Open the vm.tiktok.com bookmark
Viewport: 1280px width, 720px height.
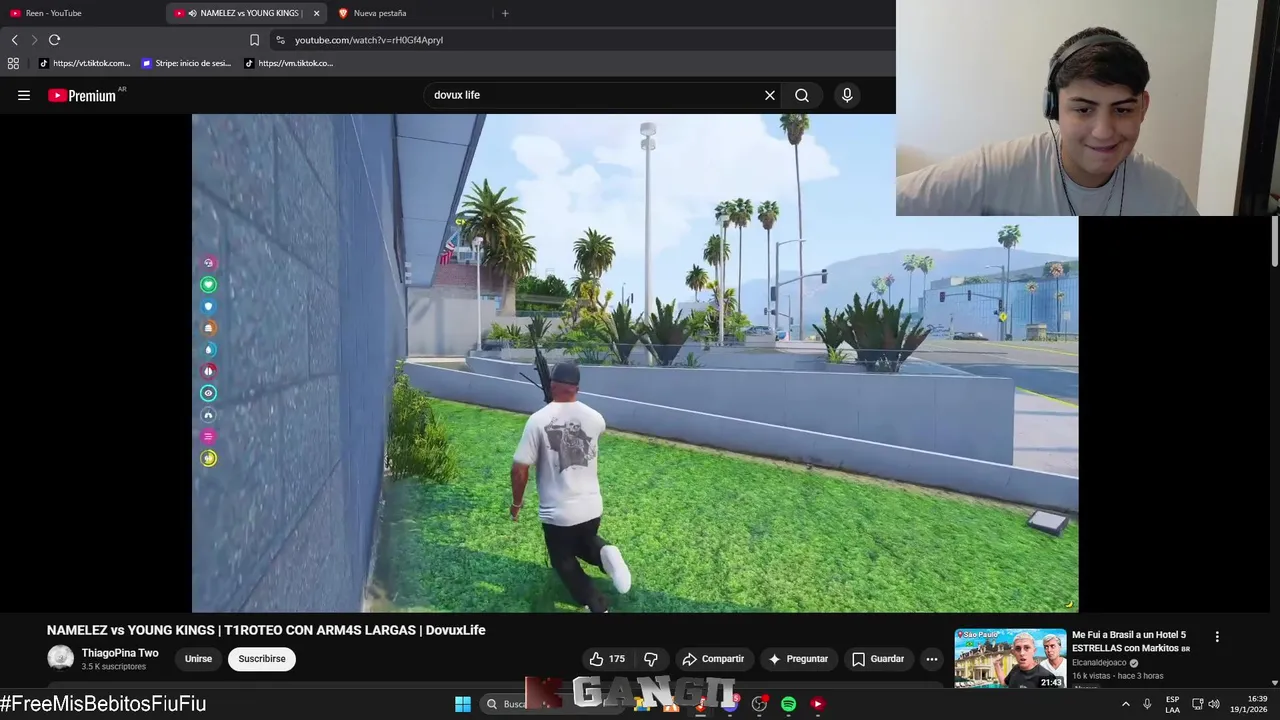pyautogui.click(x=289, y=63)
